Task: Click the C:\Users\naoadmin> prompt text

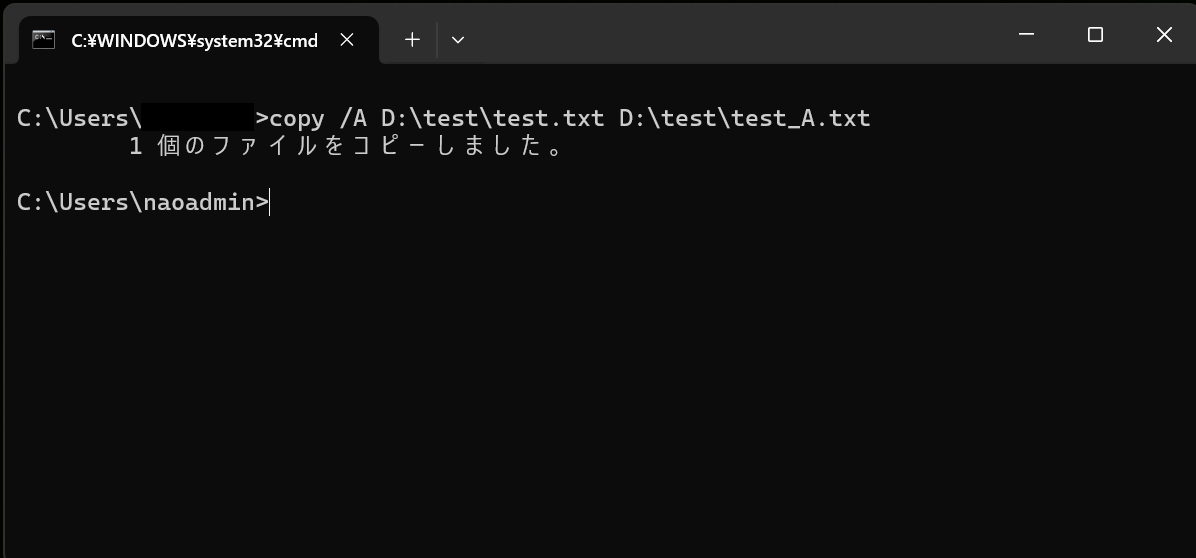Action: coord(142,202)
